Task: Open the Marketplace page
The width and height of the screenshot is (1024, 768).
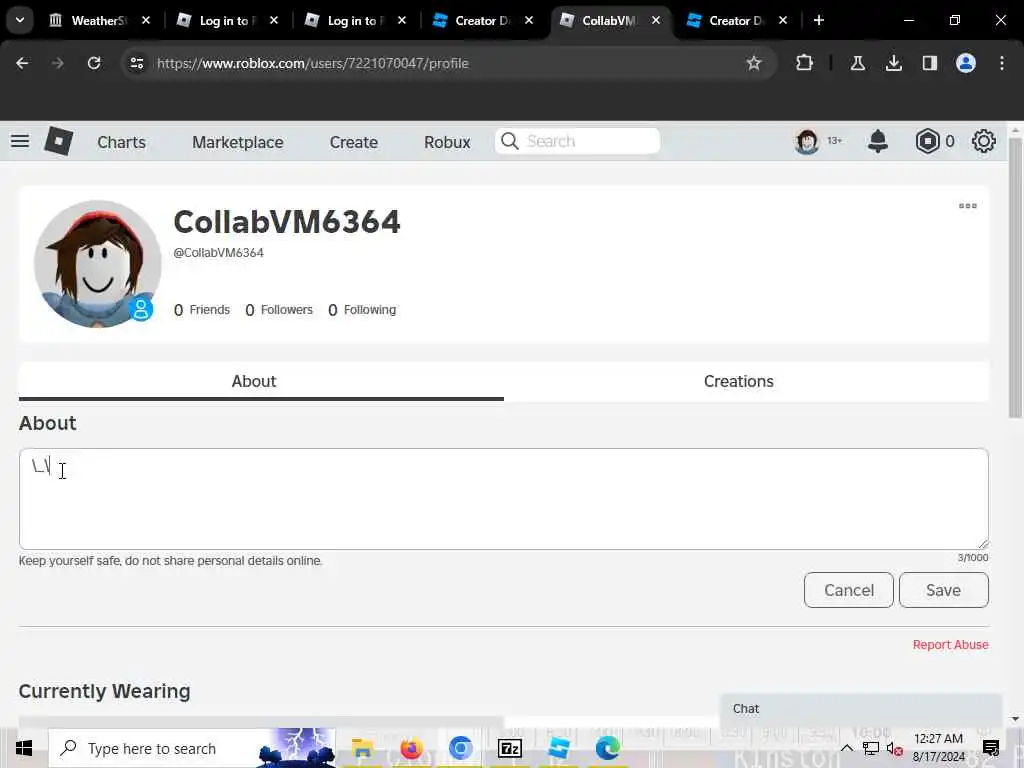Action: pyautogui.click(x=238, y=142)
